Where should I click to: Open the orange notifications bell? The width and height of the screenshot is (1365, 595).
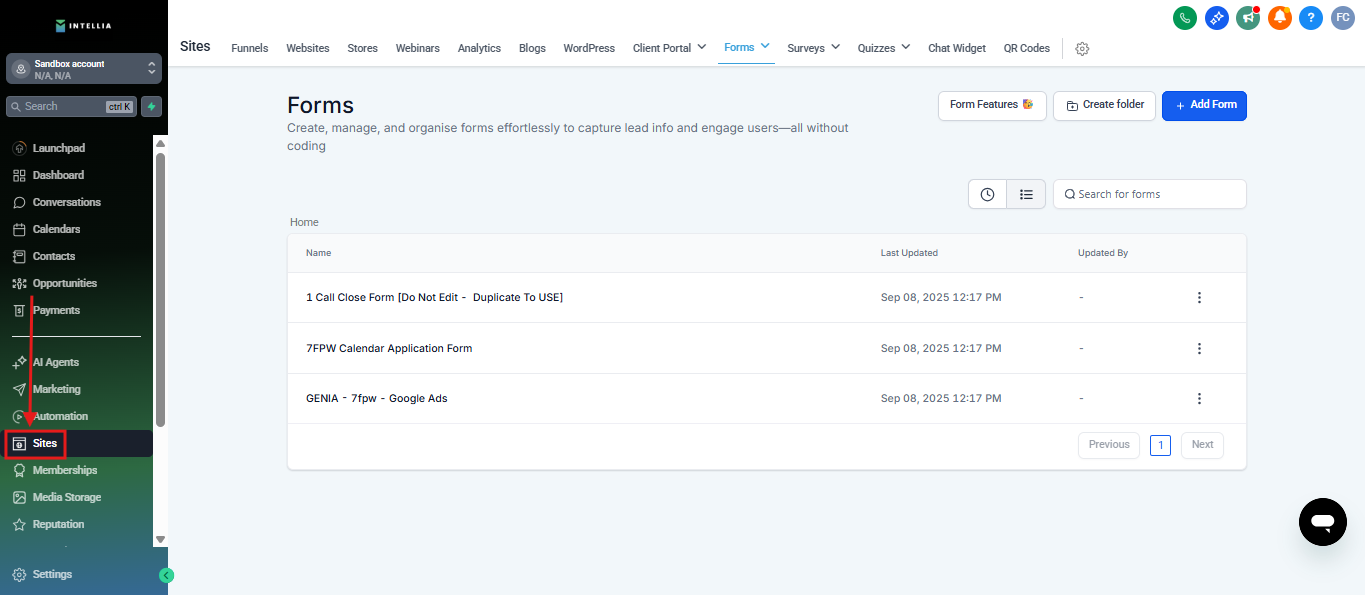[x=1279, y=17]
